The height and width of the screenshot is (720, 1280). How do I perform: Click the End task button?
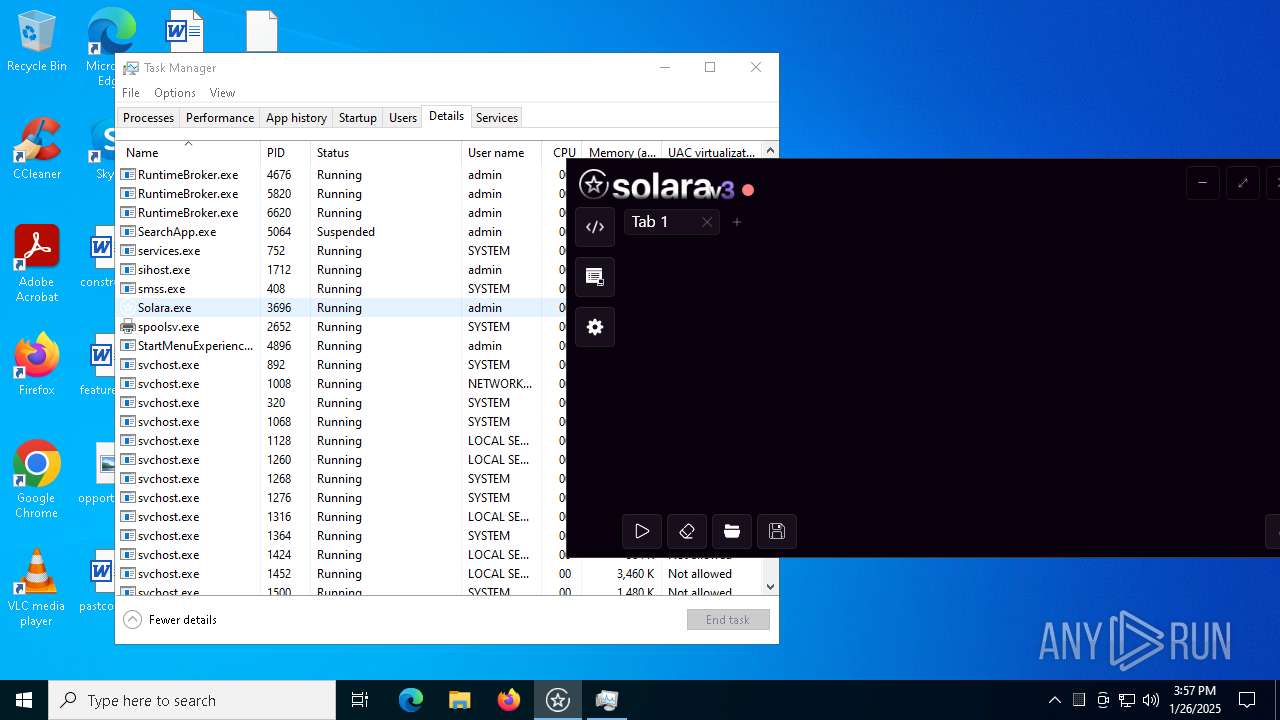(x=728, y=620)
